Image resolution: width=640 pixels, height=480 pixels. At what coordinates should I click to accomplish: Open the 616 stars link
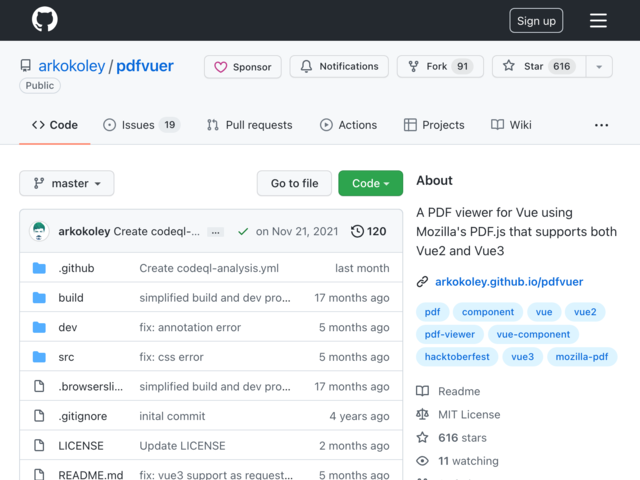click(x=451, y=438)
